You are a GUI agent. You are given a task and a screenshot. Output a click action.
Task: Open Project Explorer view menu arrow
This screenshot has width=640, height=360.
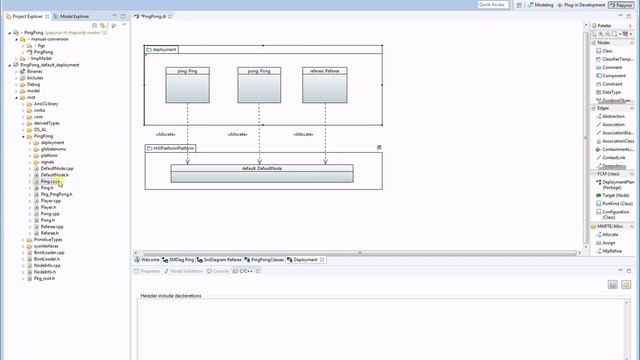tap(124, 25)
